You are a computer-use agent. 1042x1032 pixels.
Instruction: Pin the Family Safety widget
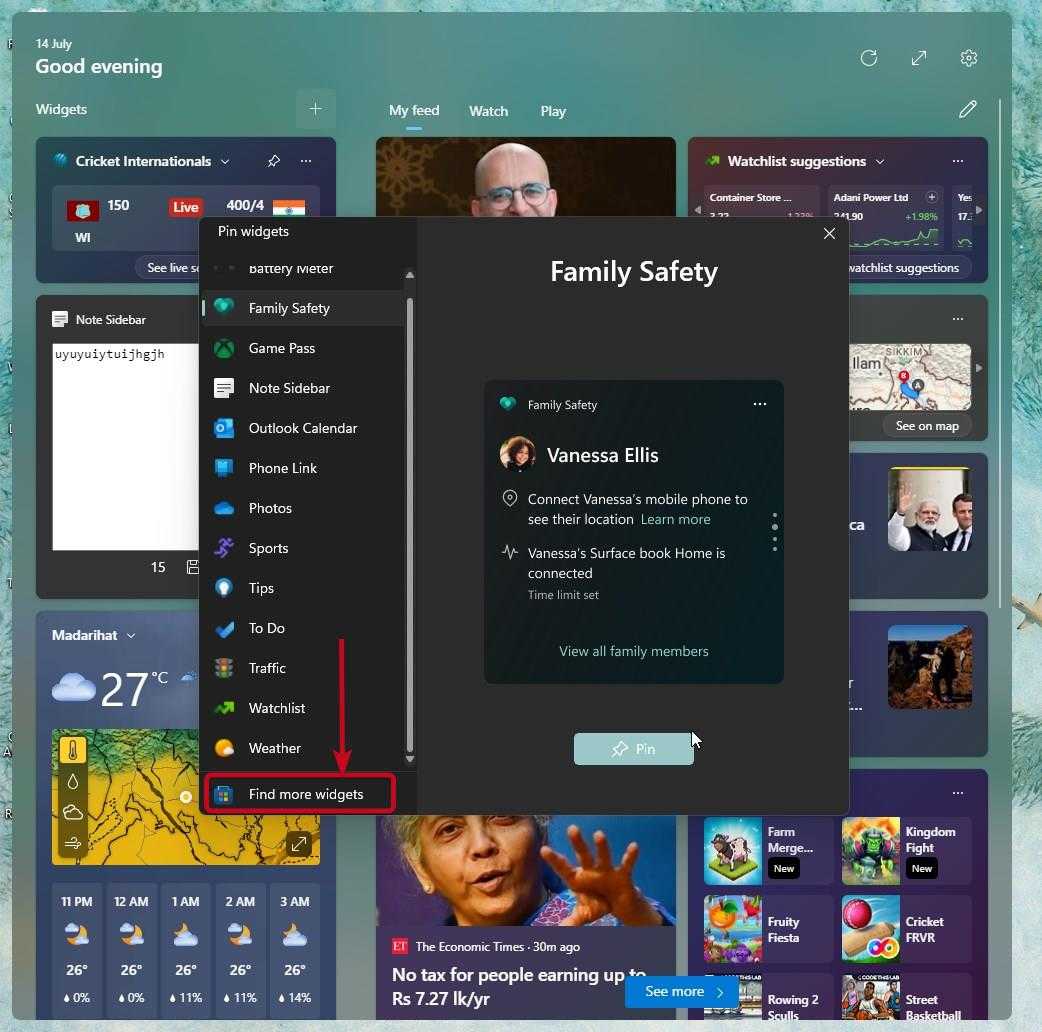tap(633, 749)
